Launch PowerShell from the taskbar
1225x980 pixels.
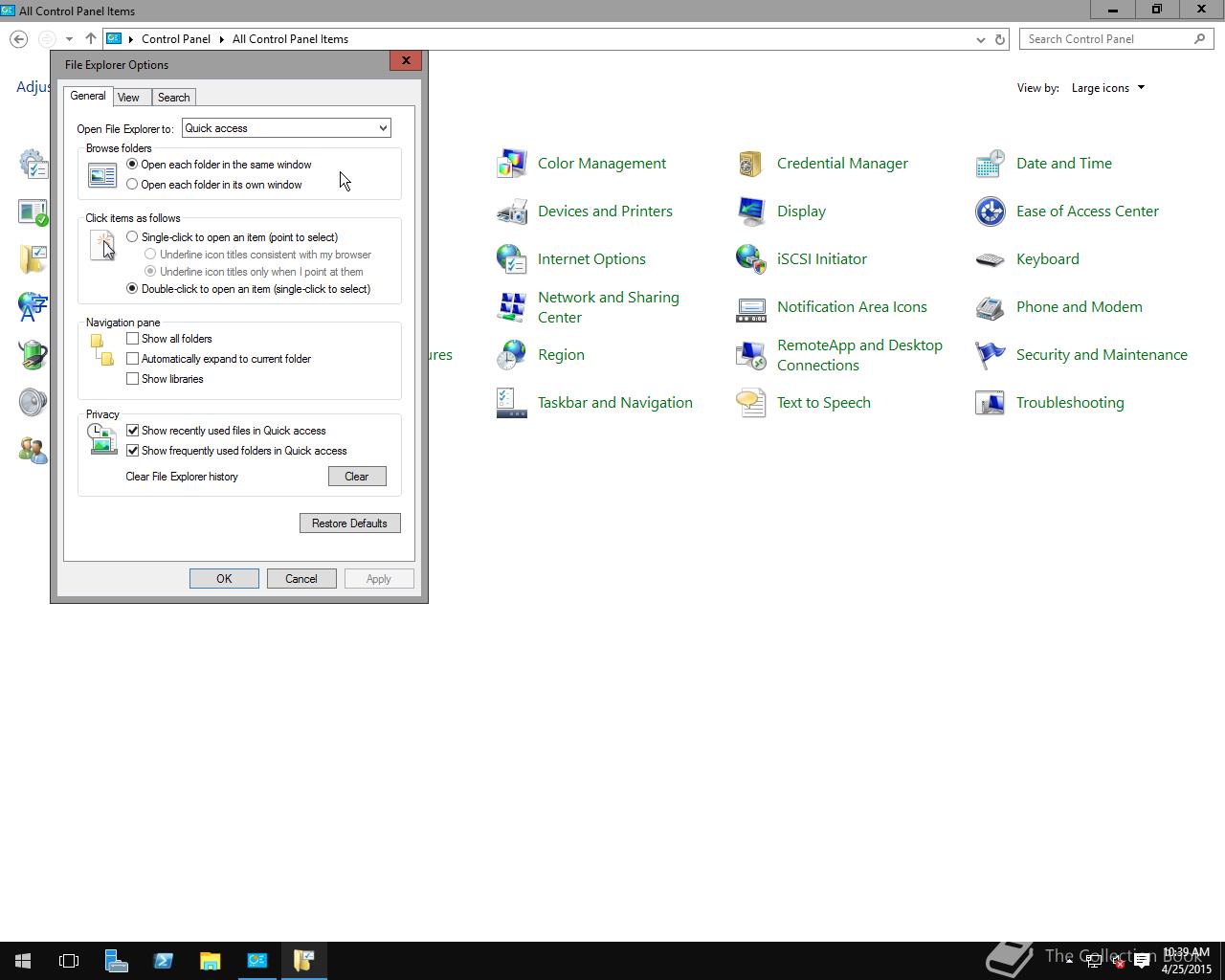163,961
